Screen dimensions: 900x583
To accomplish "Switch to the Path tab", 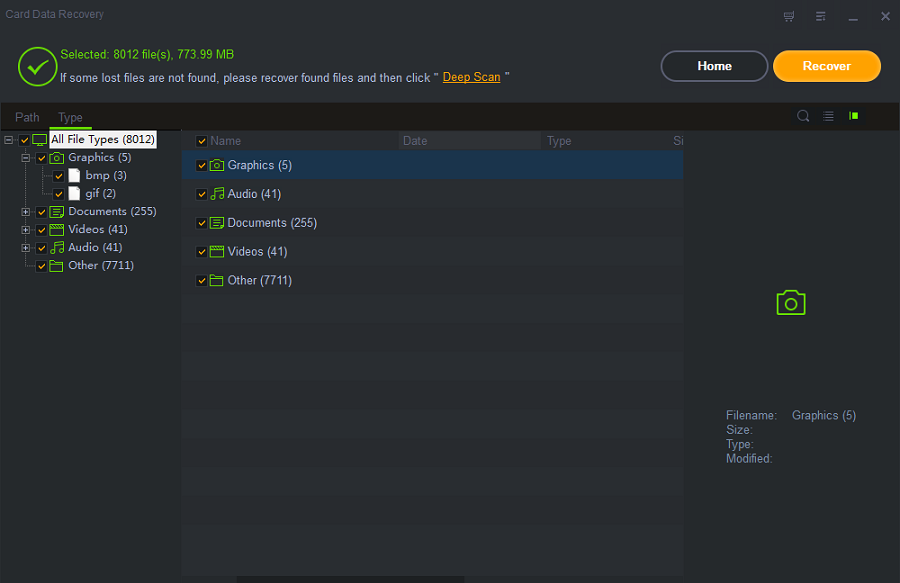I will tap(27, 118).
